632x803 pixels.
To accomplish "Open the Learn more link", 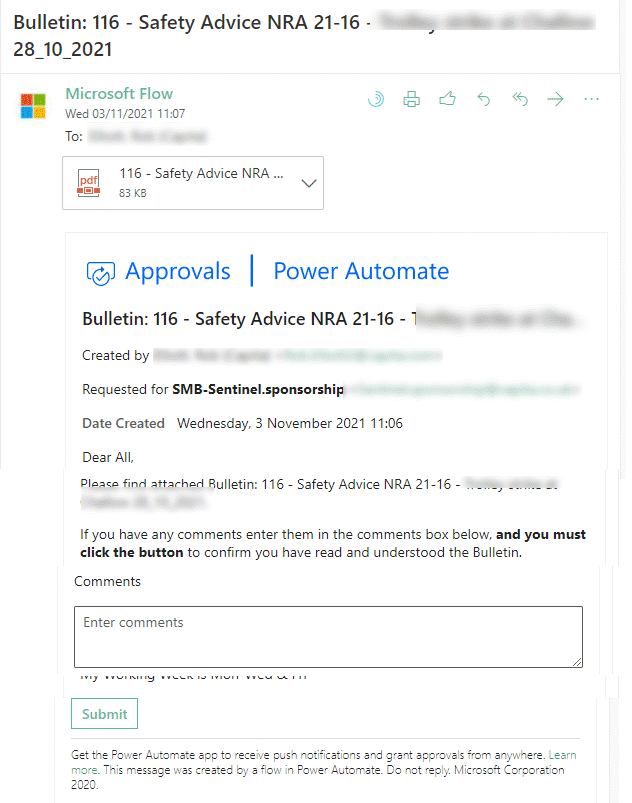I will [562, 755].
